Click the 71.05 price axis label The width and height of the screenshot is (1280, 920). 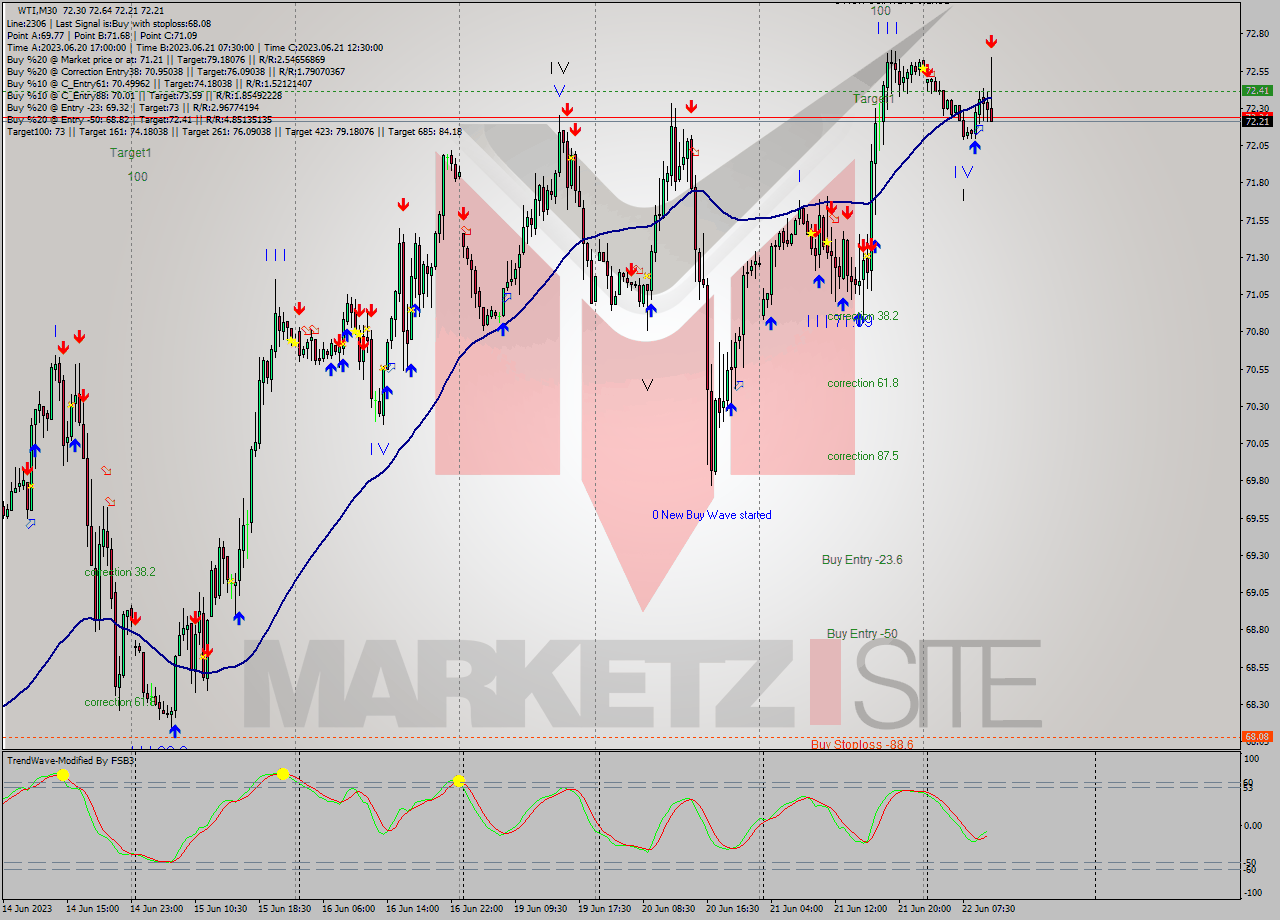pyautogui.click(x=1257, y=295)
